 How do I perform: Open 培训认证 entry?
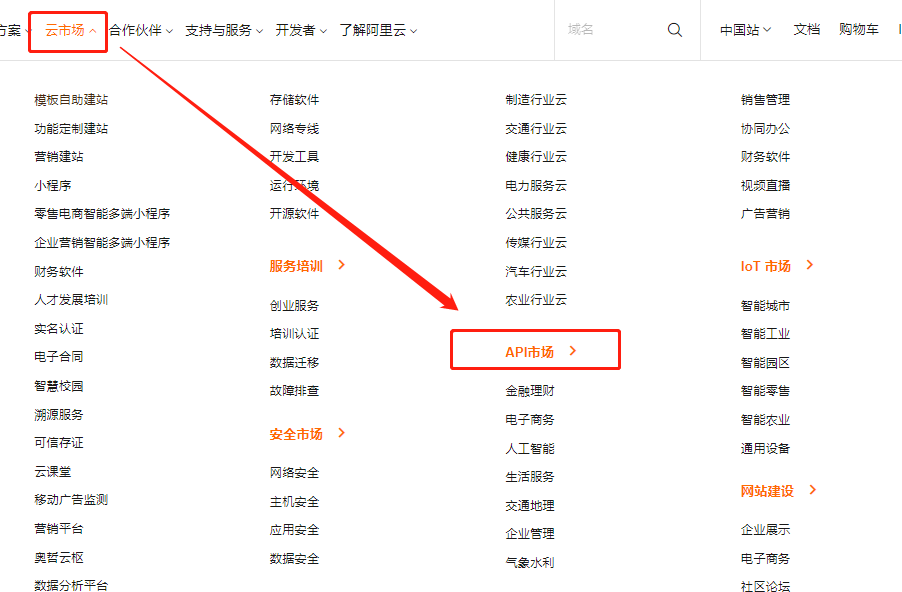[294, 334]
